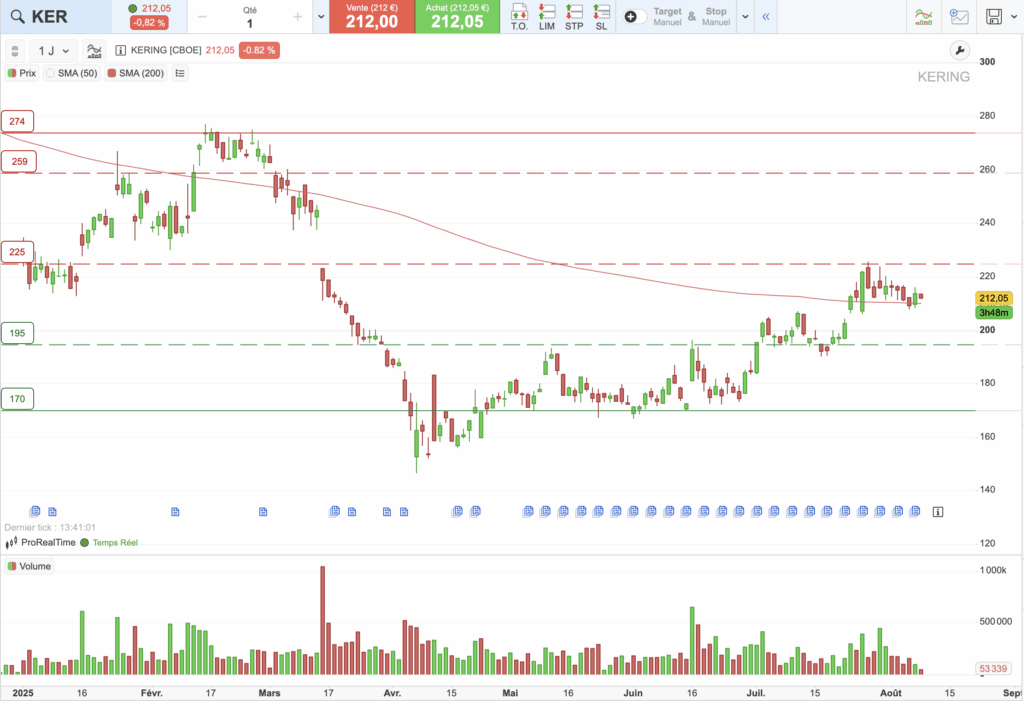Increase quantity with the plus button

click(298, 17)
